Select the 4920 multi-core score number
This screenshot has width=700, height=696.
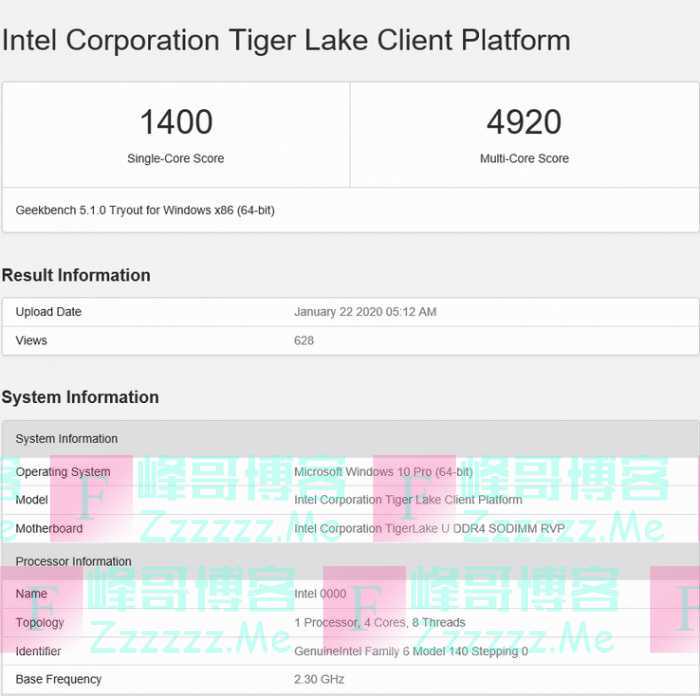pyautogui.click(x=524, y=122)
